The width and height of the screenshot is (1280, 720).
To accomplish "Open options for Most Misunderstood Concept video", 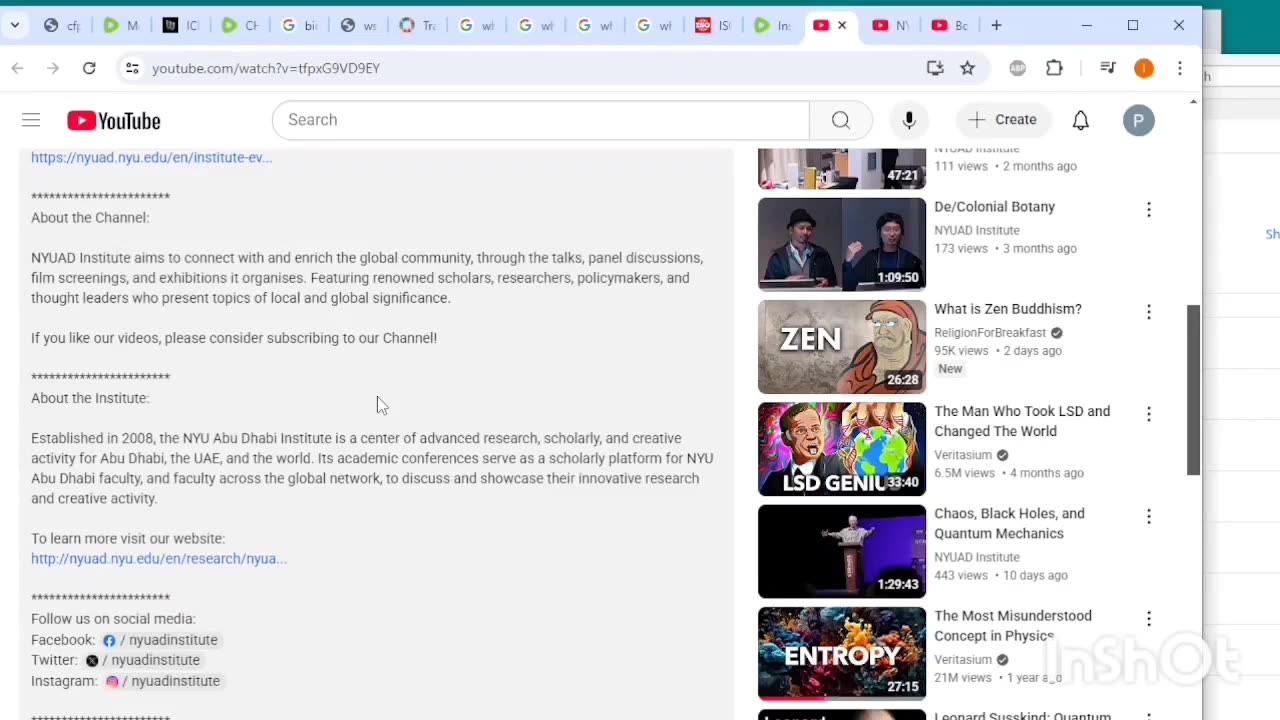I will [1149, 619].
